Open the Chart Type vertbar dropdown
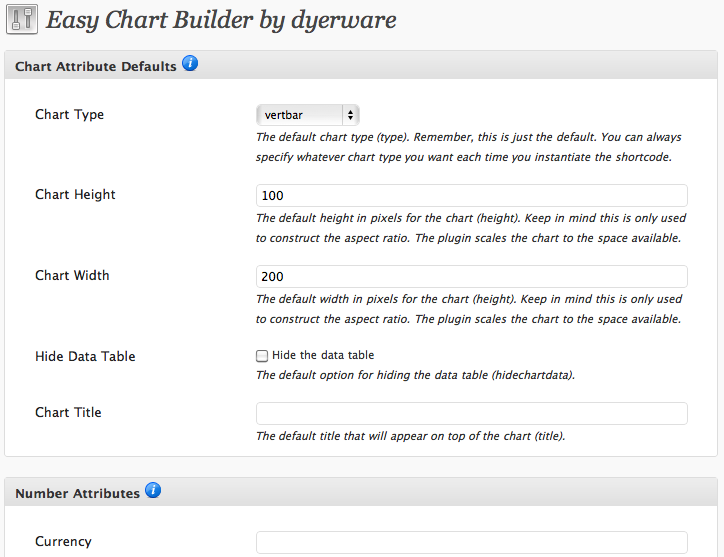The height and width of the screenshot is (557, 724). tap(308, 115)
